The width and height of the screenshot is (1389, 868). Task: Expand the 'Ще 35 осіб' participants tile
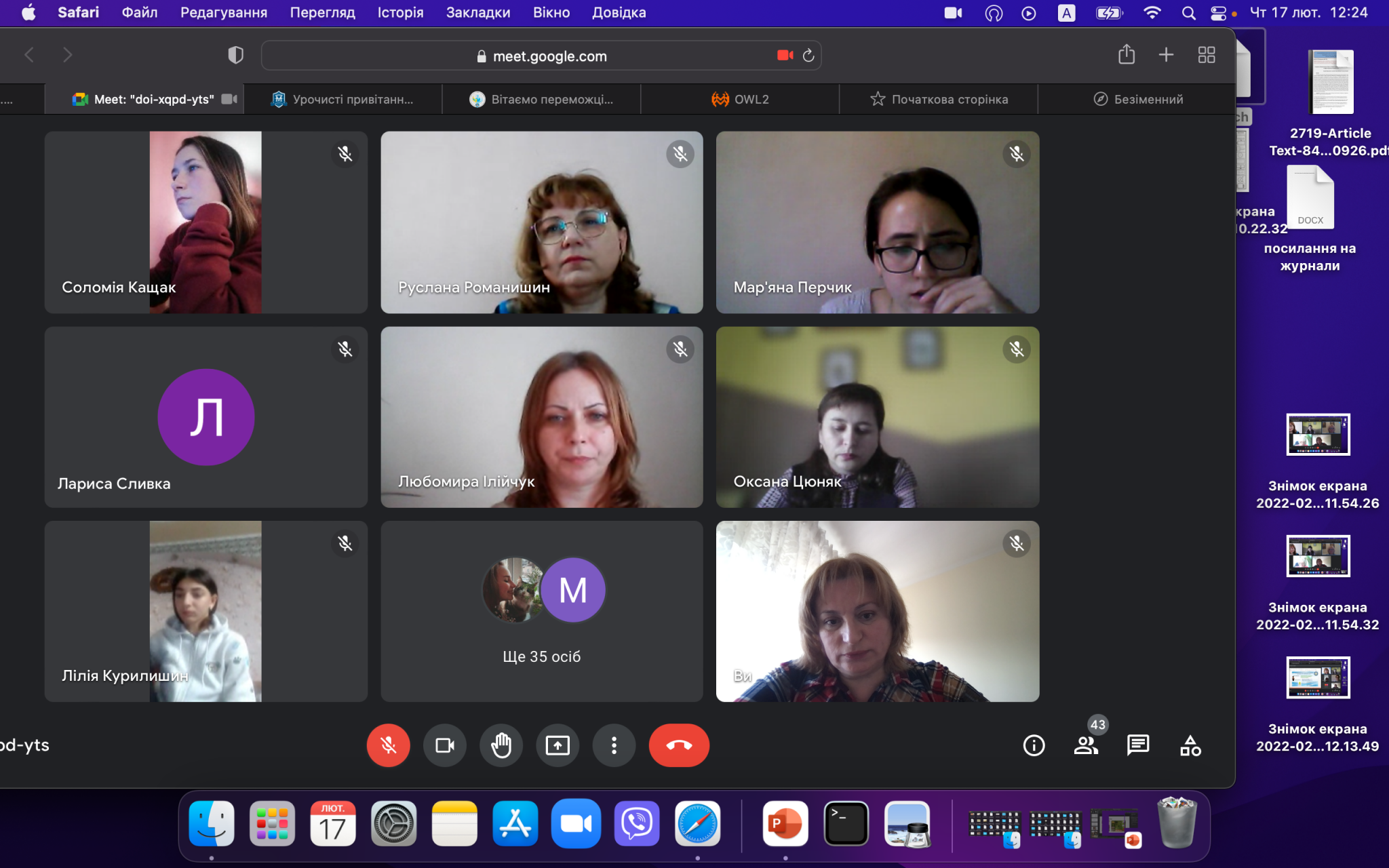tap(541, 611)
